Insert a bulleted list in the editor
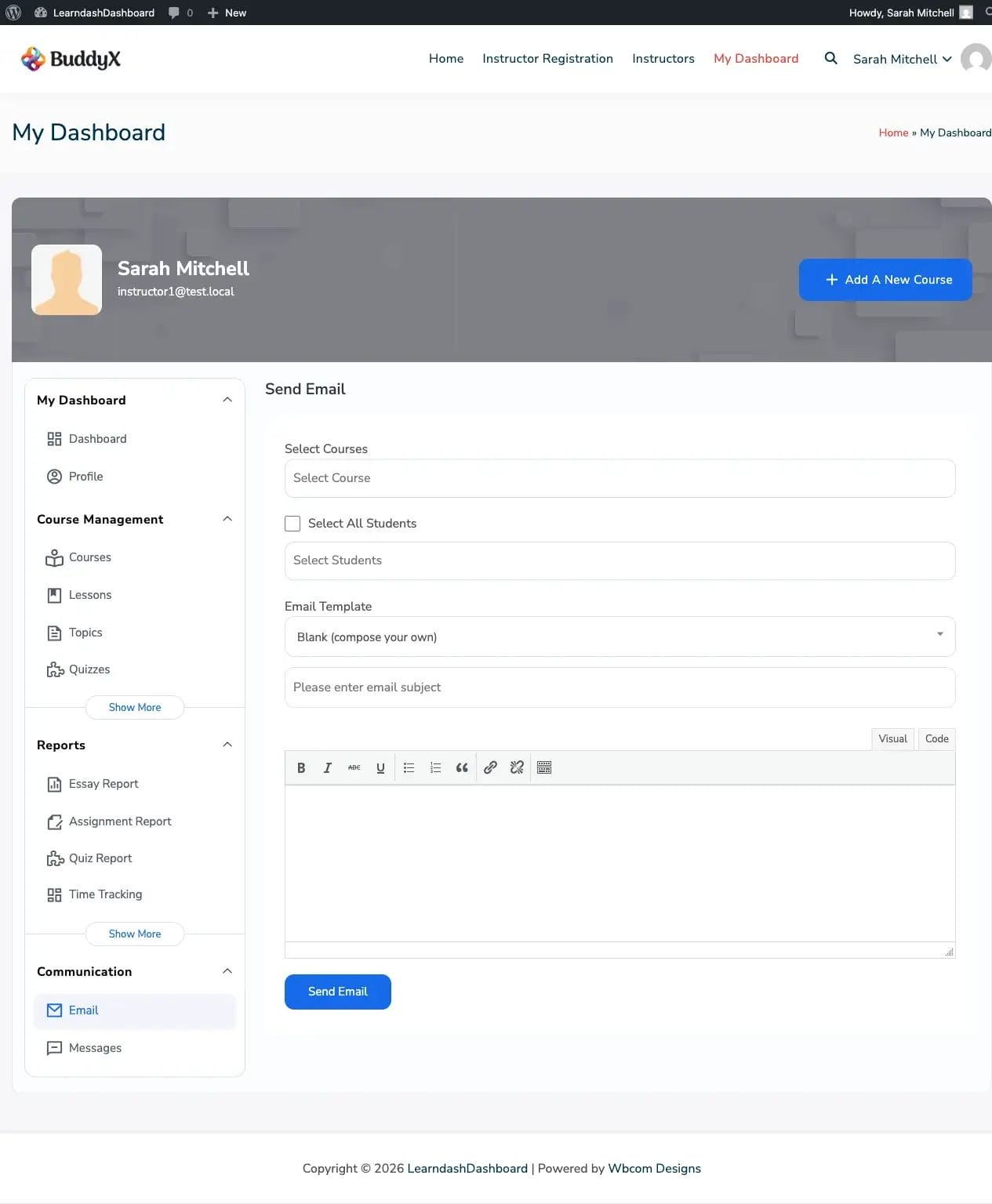Viewport: 992px width, 1204px height. (x=409, y=767)
